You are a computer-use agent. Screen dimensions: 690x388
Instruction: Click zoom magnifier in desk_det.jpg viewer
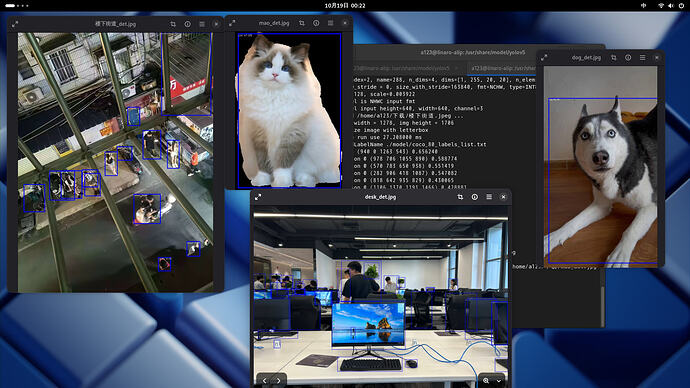(486, 381)
